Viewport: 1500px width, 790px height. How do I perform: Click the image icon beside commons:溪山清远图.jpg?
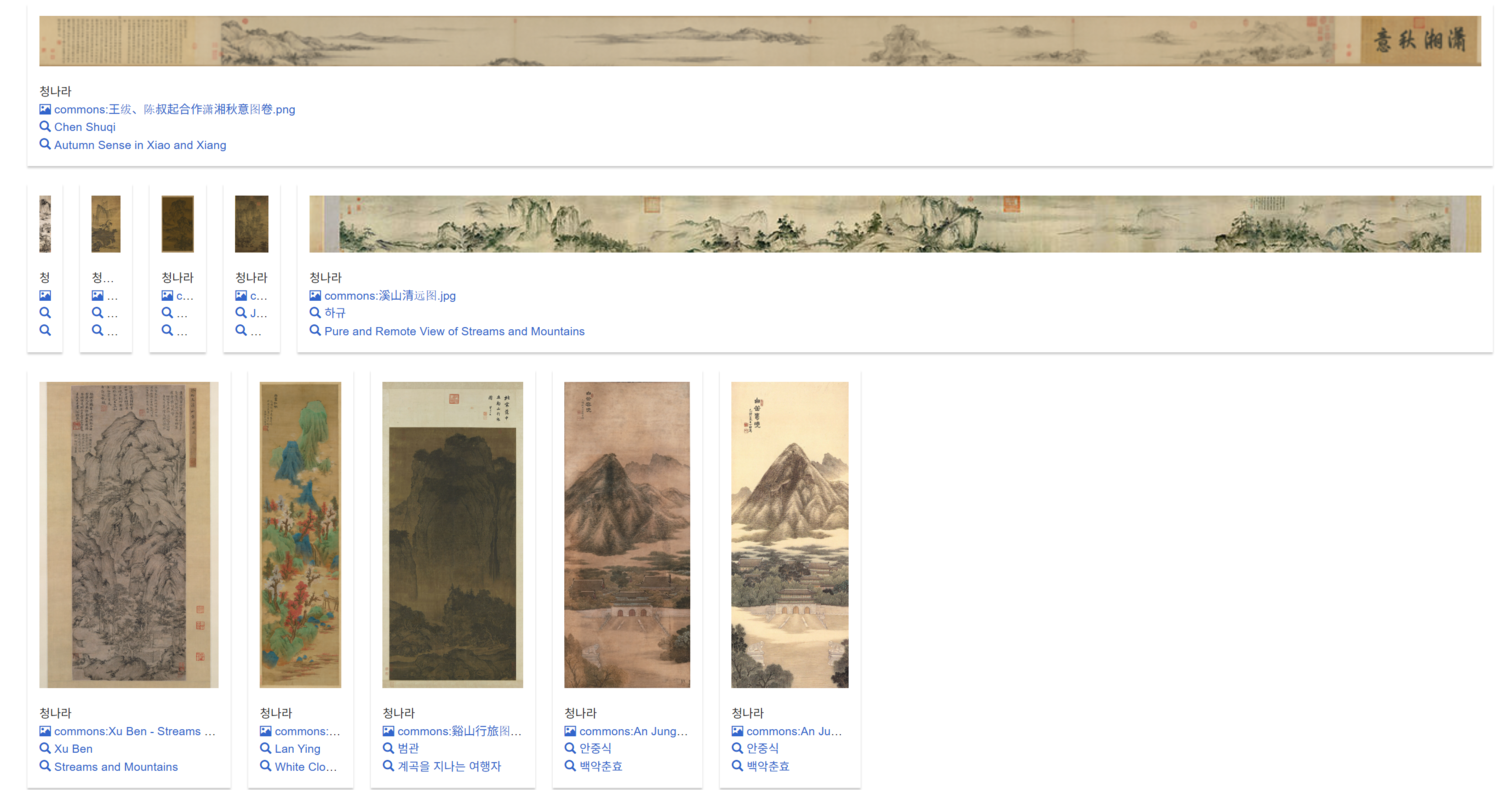tap(315, 296)
